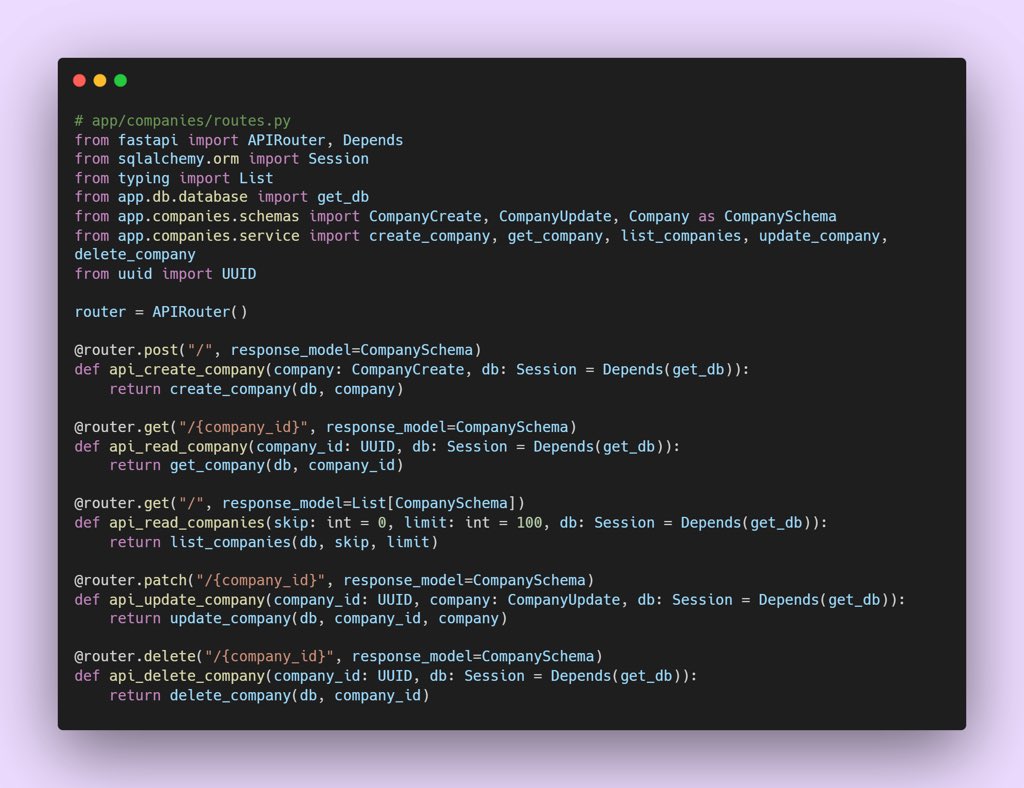The width and height of the screenshot is (1024, 788).
Task: Click the "from uuid import UUID" line
Action: click(165, 274)
